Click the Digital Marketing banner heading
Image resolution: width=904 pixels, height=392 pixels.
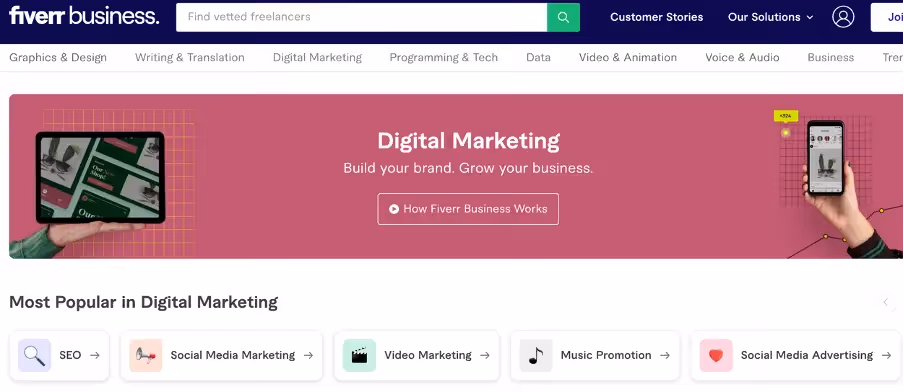click(x=468, y=141)
